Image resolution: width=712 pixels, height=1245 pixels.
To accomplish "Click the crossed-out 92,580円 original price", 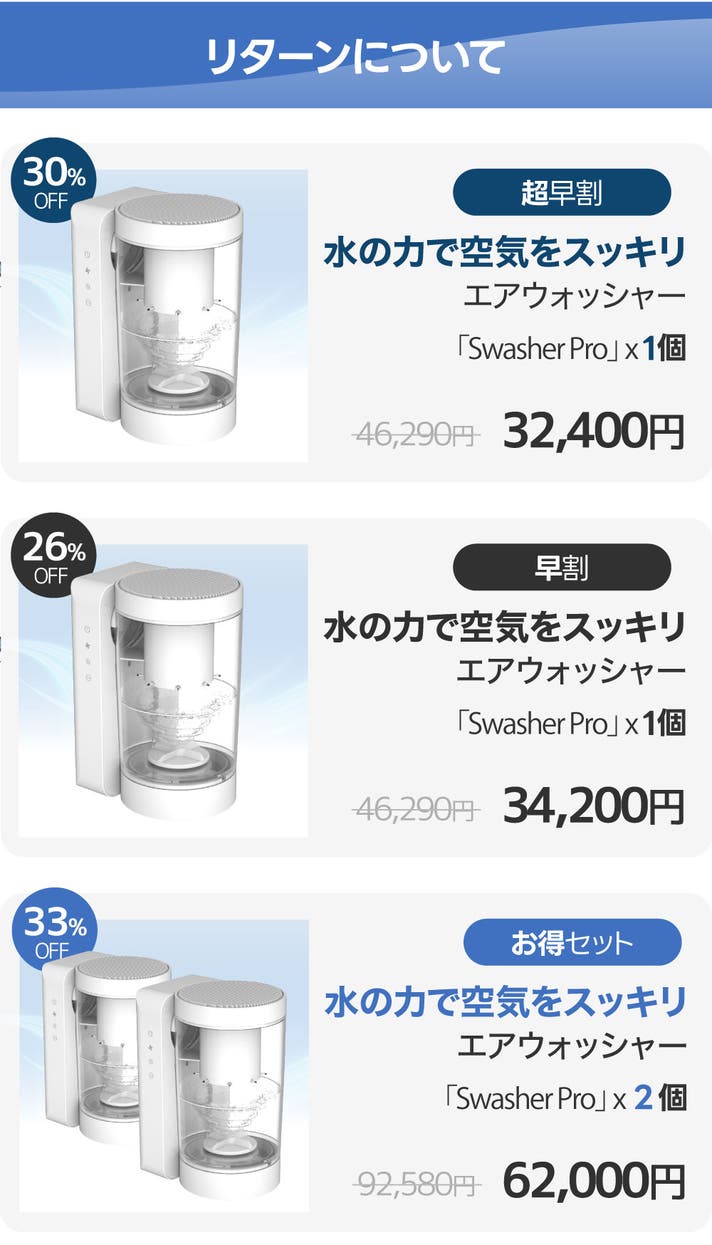I will [416, 1185].
